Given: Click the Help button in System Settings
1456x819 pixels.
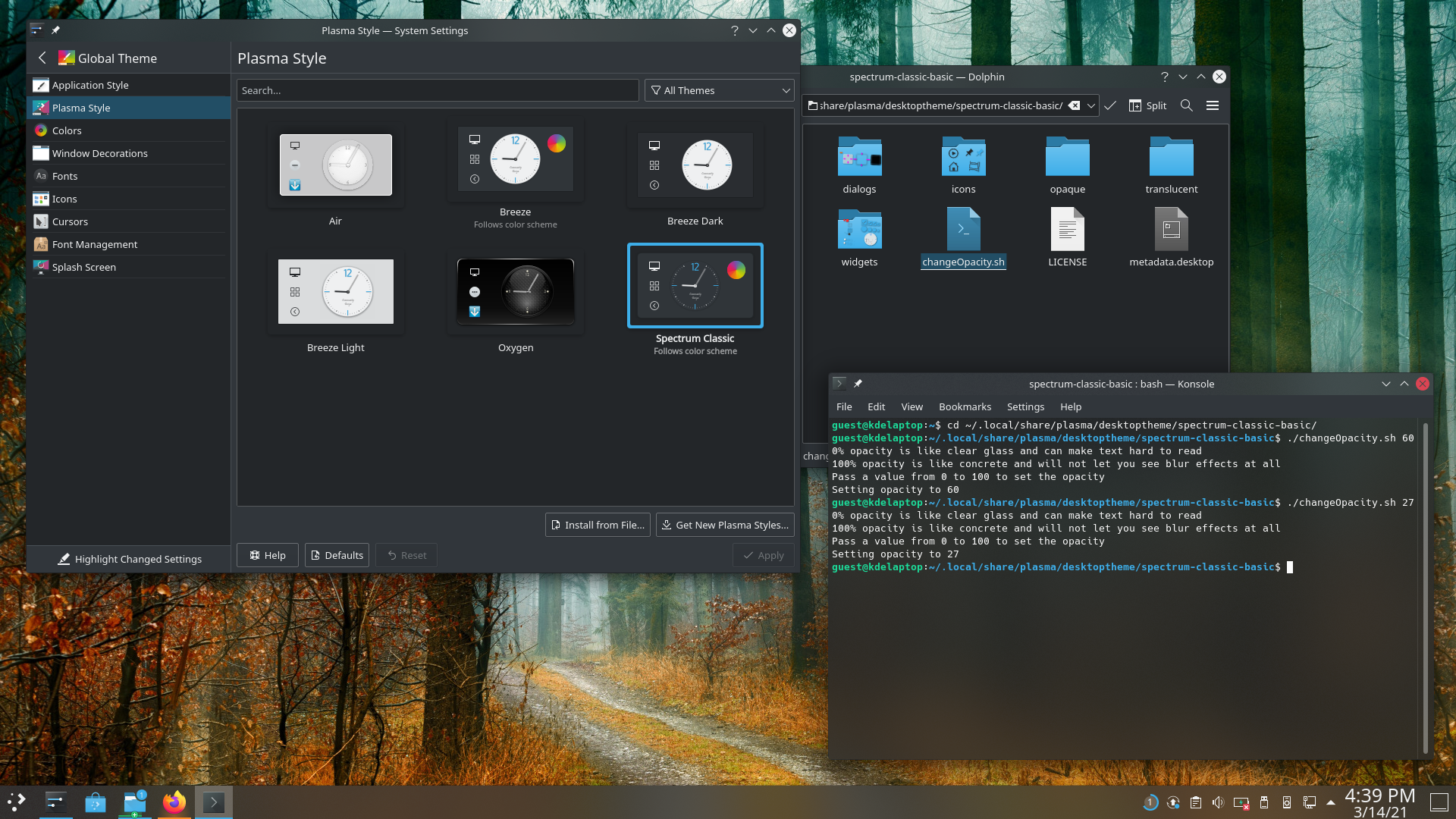Looking at the screenshot, I should pos(268,555).
